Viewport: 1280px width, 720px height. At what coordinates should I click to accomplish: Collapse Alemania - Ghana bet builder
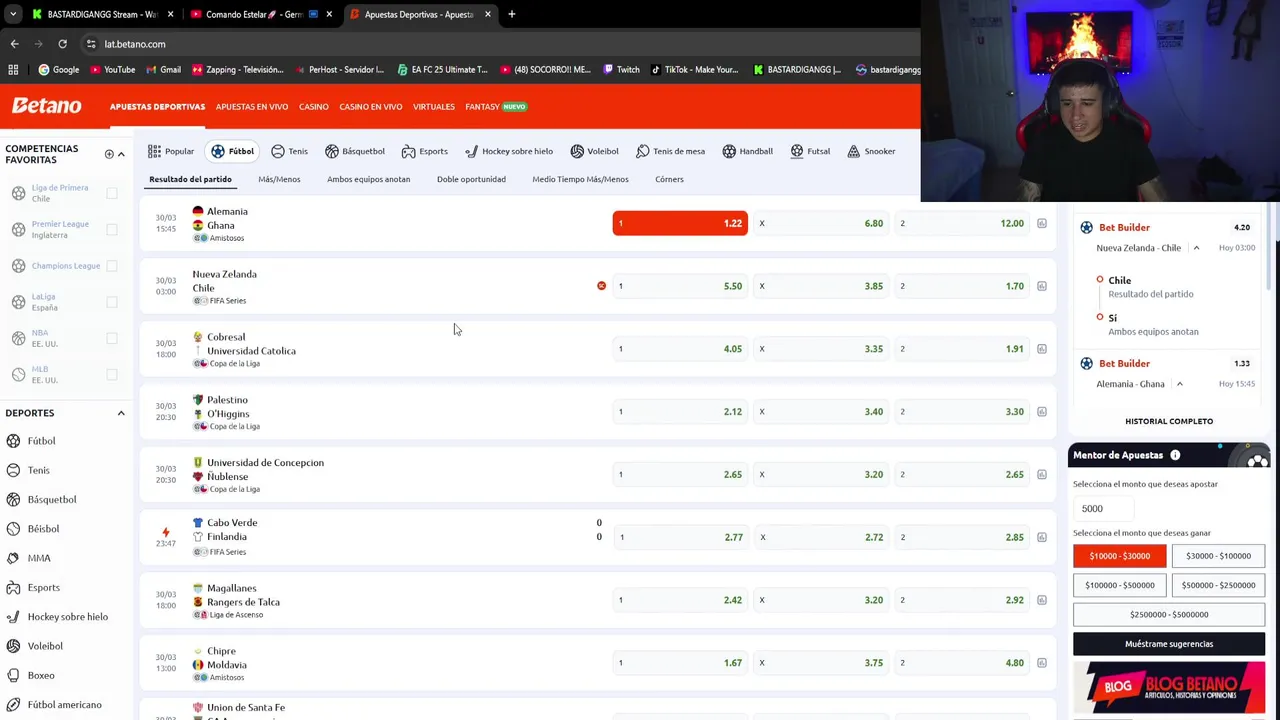click(x=1180, y=384)
